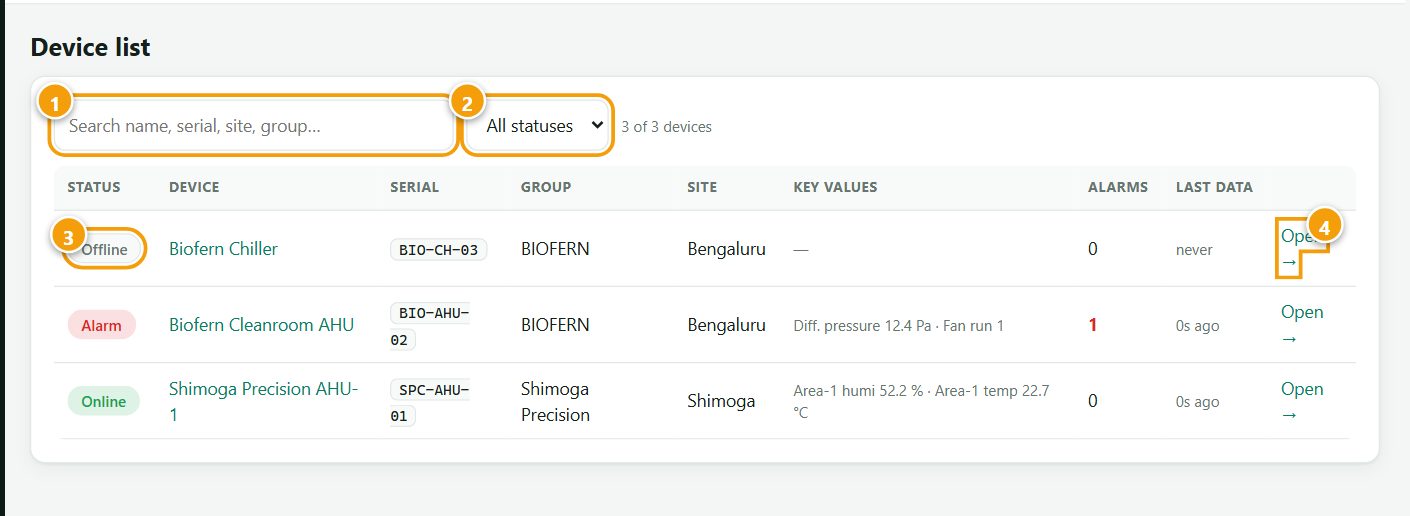1410x516 pixels.
Task: Click the LAST DATA column header
Action: pos(1214,187)
